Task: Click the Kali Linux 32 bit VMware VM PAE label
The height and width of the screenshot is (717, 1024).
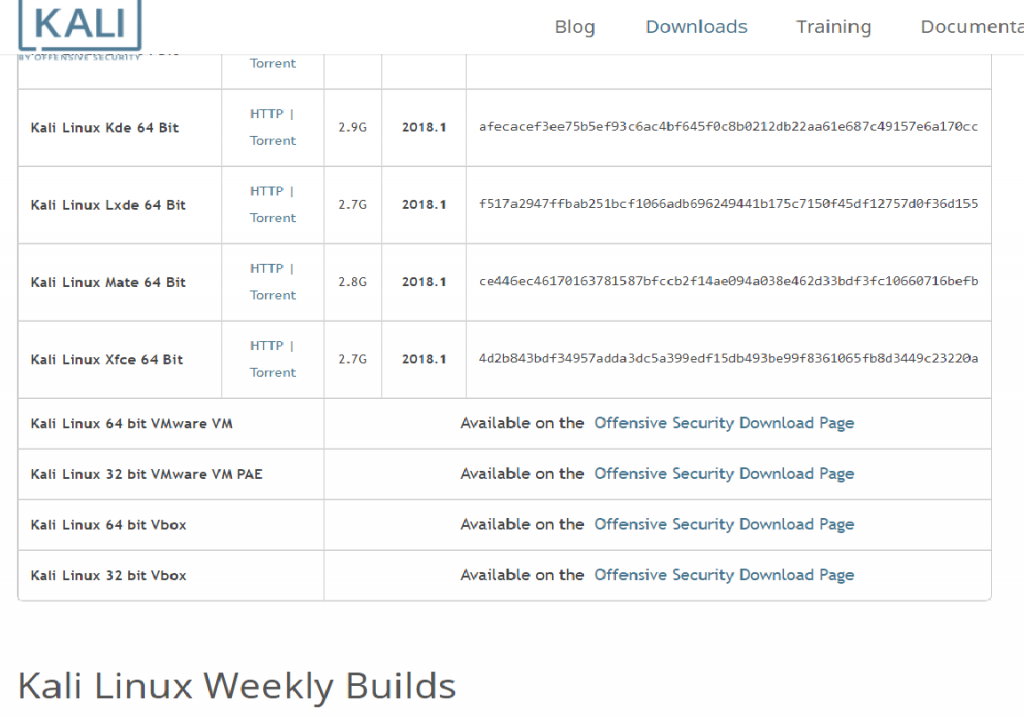Action: (146, 475)
